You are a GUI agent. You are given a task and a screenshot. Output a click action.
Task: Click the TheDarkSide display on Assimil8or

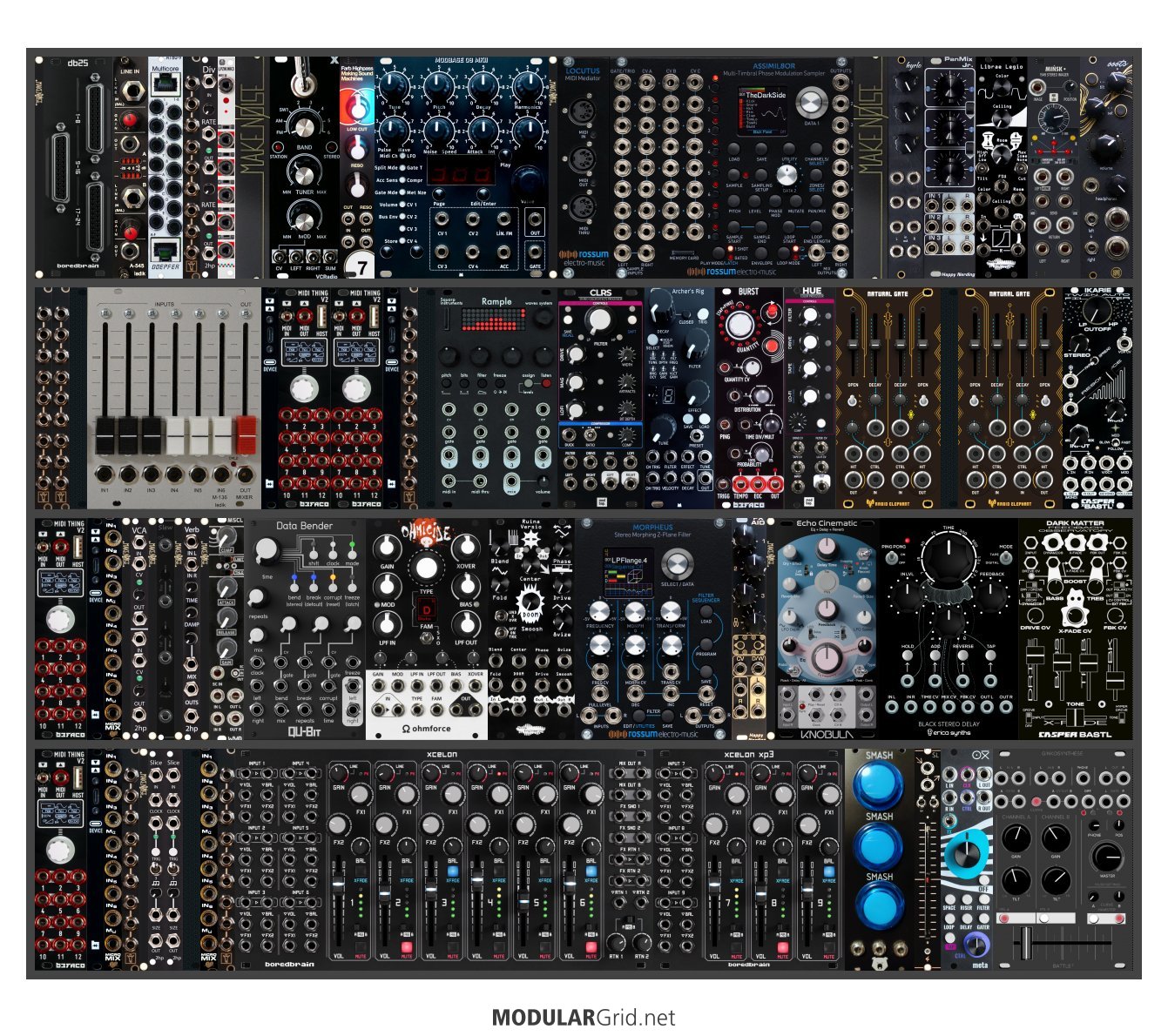762,111
